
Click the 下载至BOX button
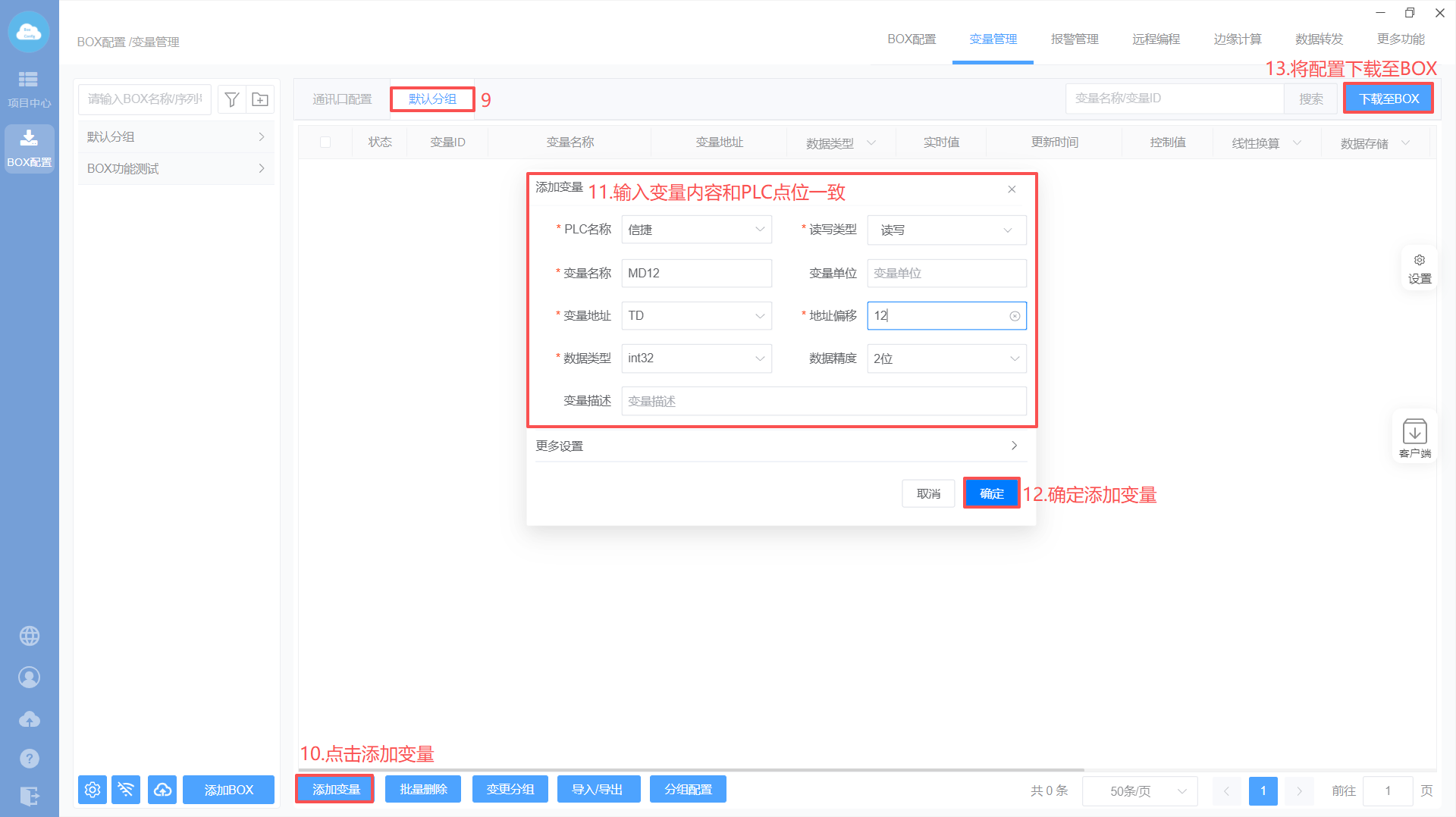click(1388, 99)
